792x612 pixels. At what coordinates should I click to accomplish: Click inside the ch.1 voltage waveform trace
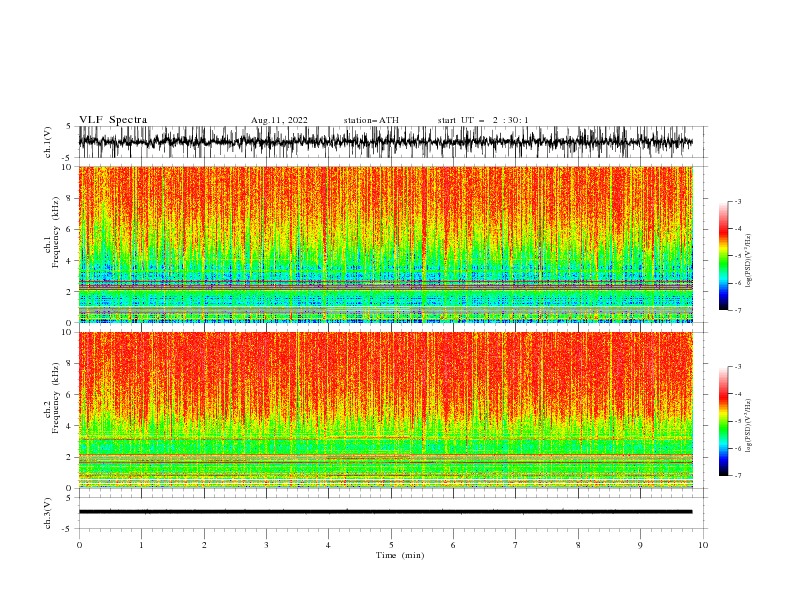pos(385,142)
